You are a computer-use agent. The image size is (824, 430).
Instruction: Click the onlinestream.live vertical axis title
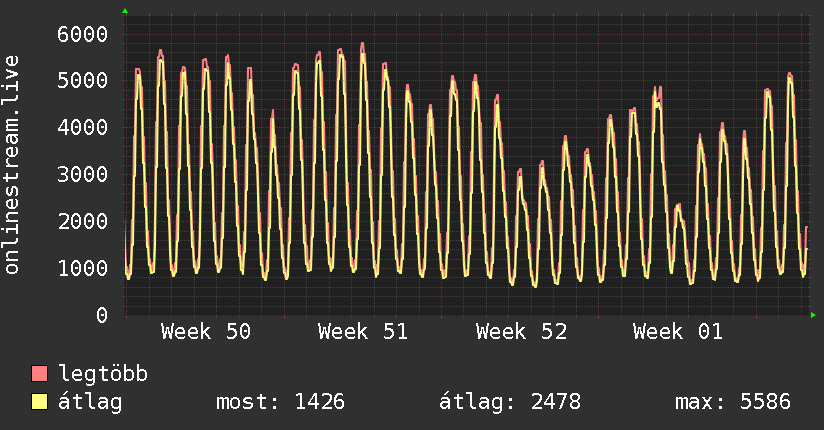[x=12, y=166]
